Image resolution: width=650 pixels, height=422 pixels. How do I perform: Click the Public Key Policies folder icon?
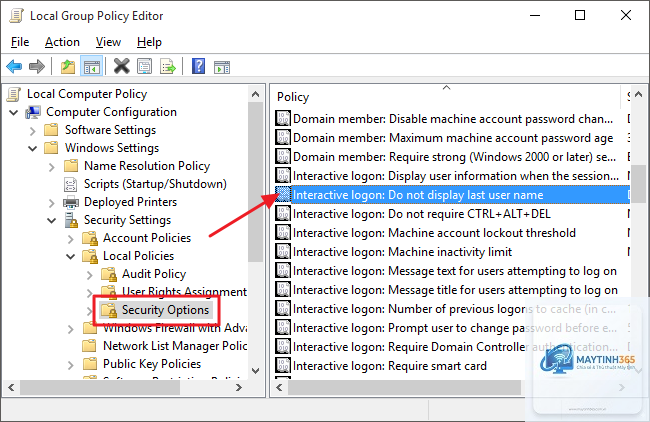coord(90,364)
